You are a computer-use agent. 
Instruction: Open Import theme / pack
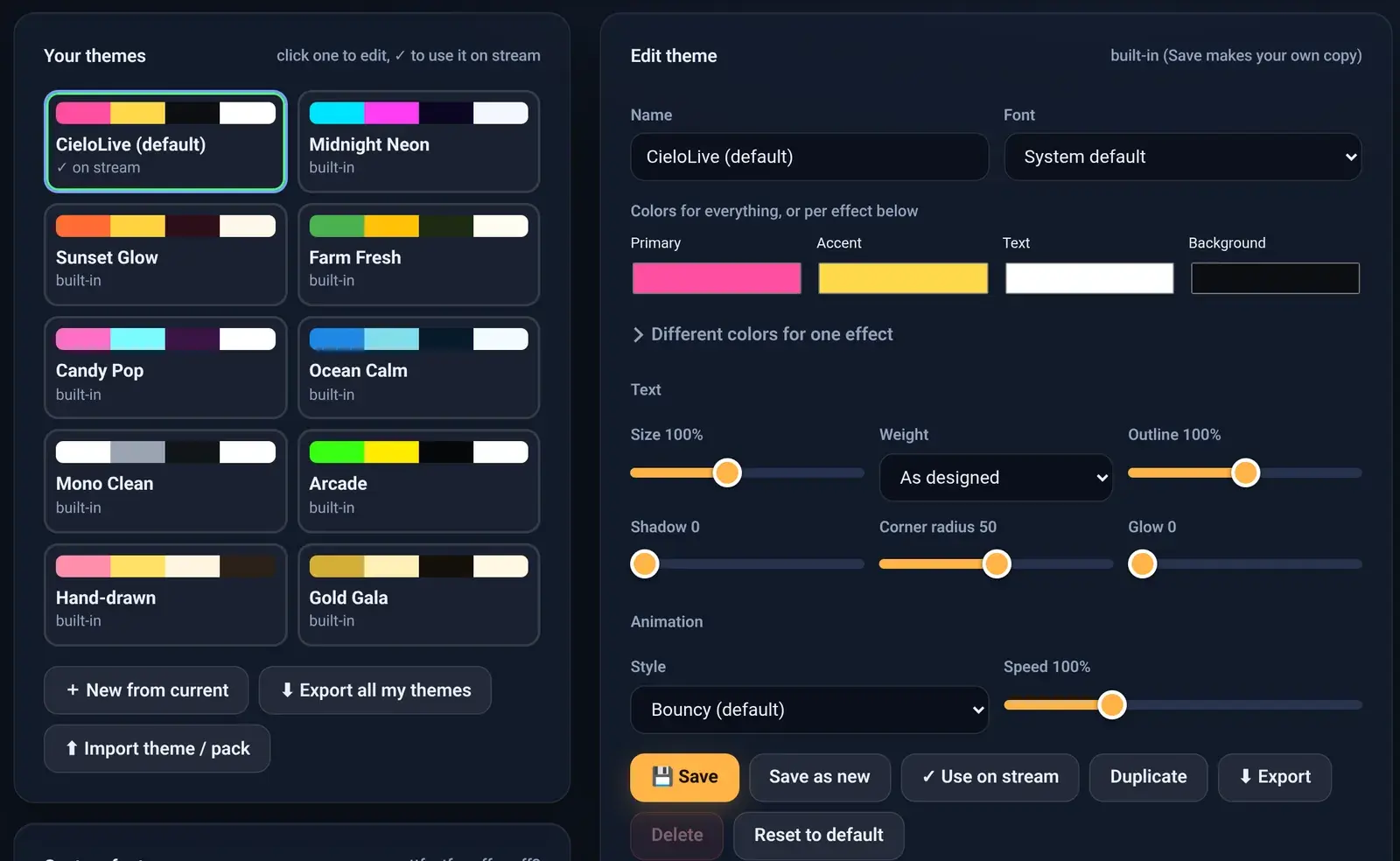point(157,748)
